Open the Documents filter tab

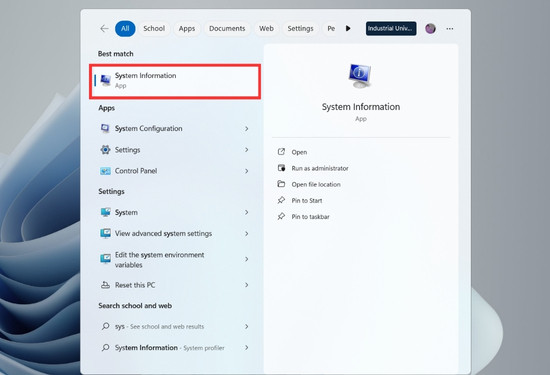(227, 28)
